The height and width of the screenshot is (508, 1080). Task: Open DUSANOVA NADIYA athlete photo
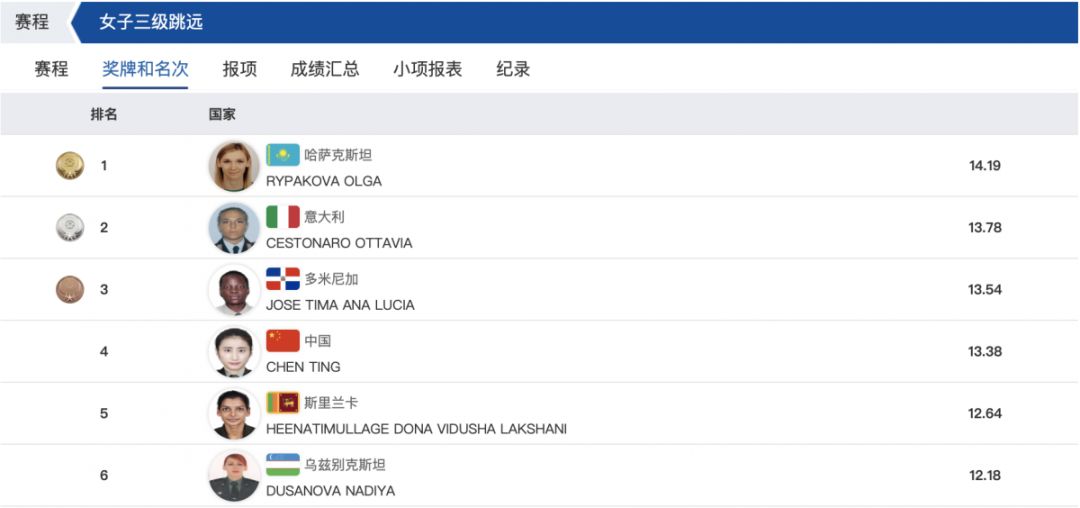[x=234, y=476]
